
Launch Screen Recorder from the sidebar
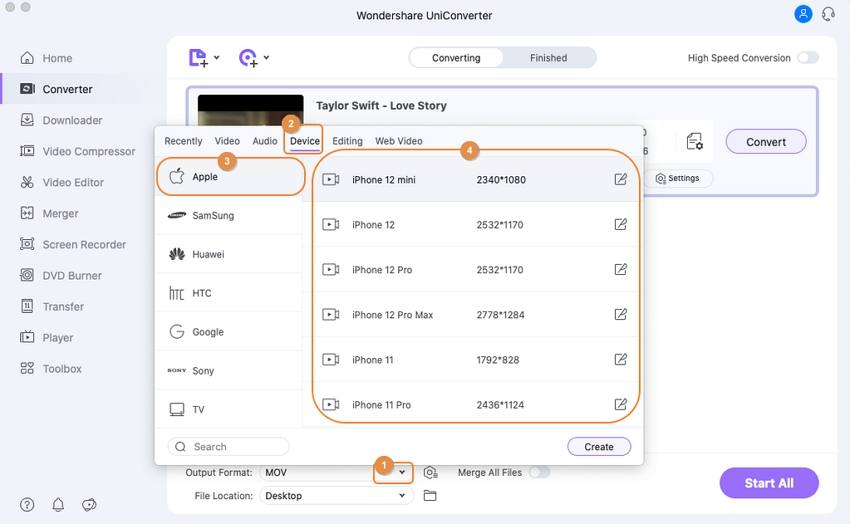tap(73, 244)
